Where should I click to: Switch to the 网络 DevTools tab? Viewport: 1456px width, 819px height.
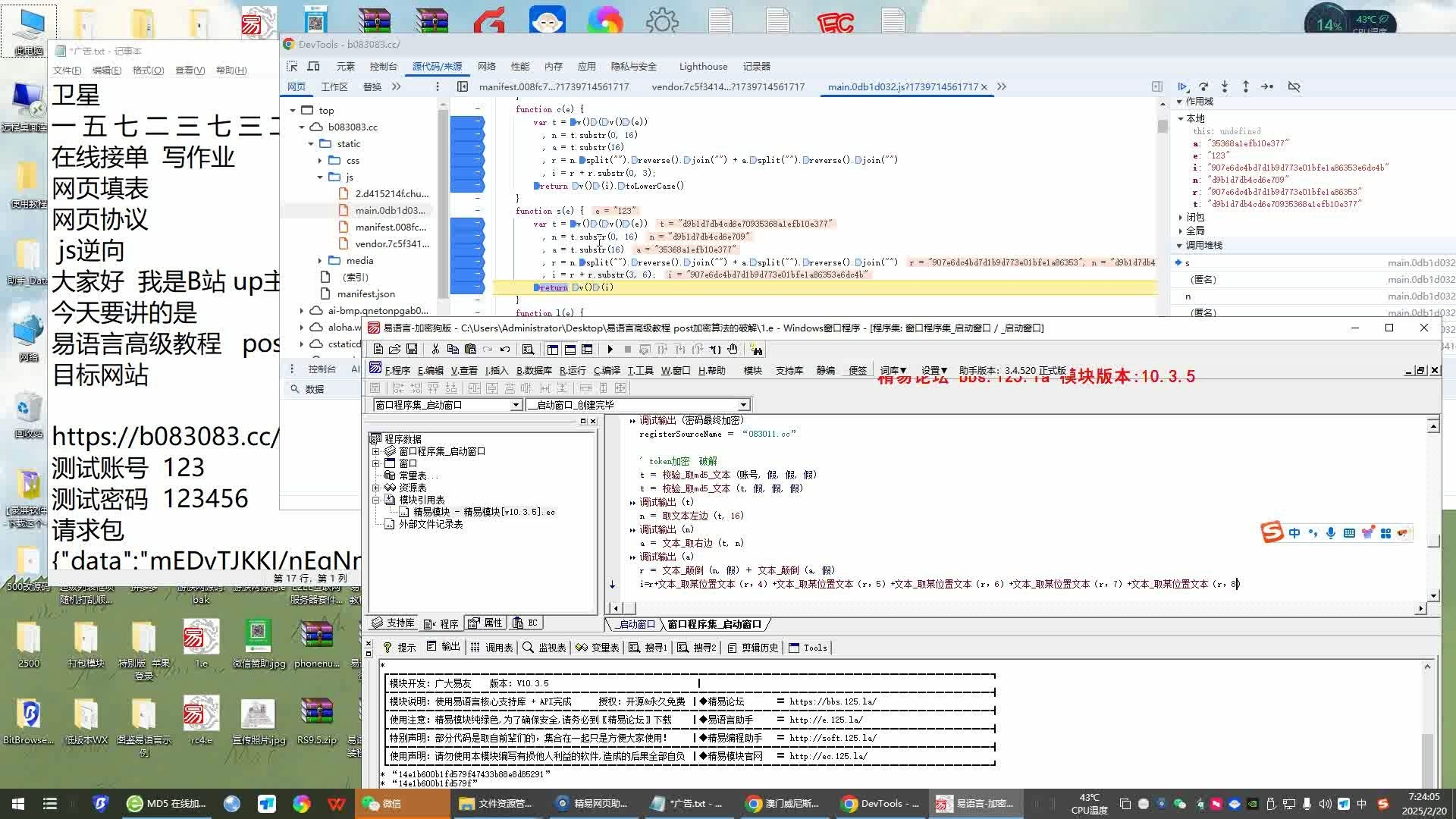click(x=487, y=67)
